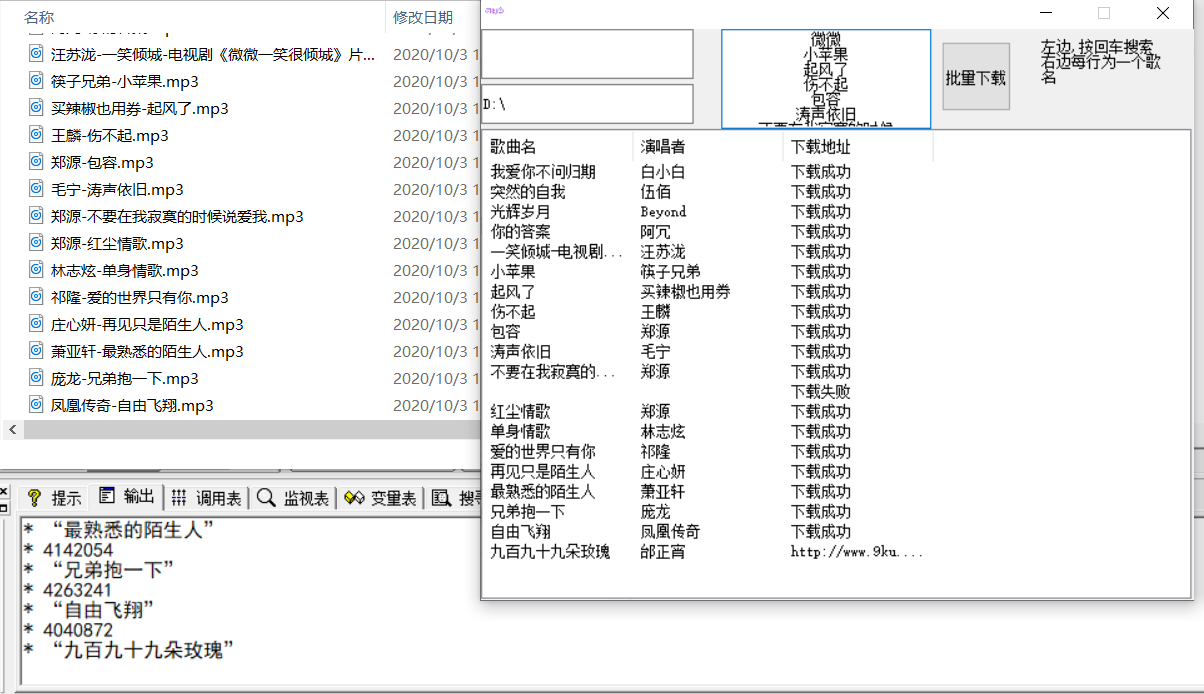Click the 下载地址 column header
Image resolution: width=1204 pixels, height=694 pixels.
coord(858,147)
